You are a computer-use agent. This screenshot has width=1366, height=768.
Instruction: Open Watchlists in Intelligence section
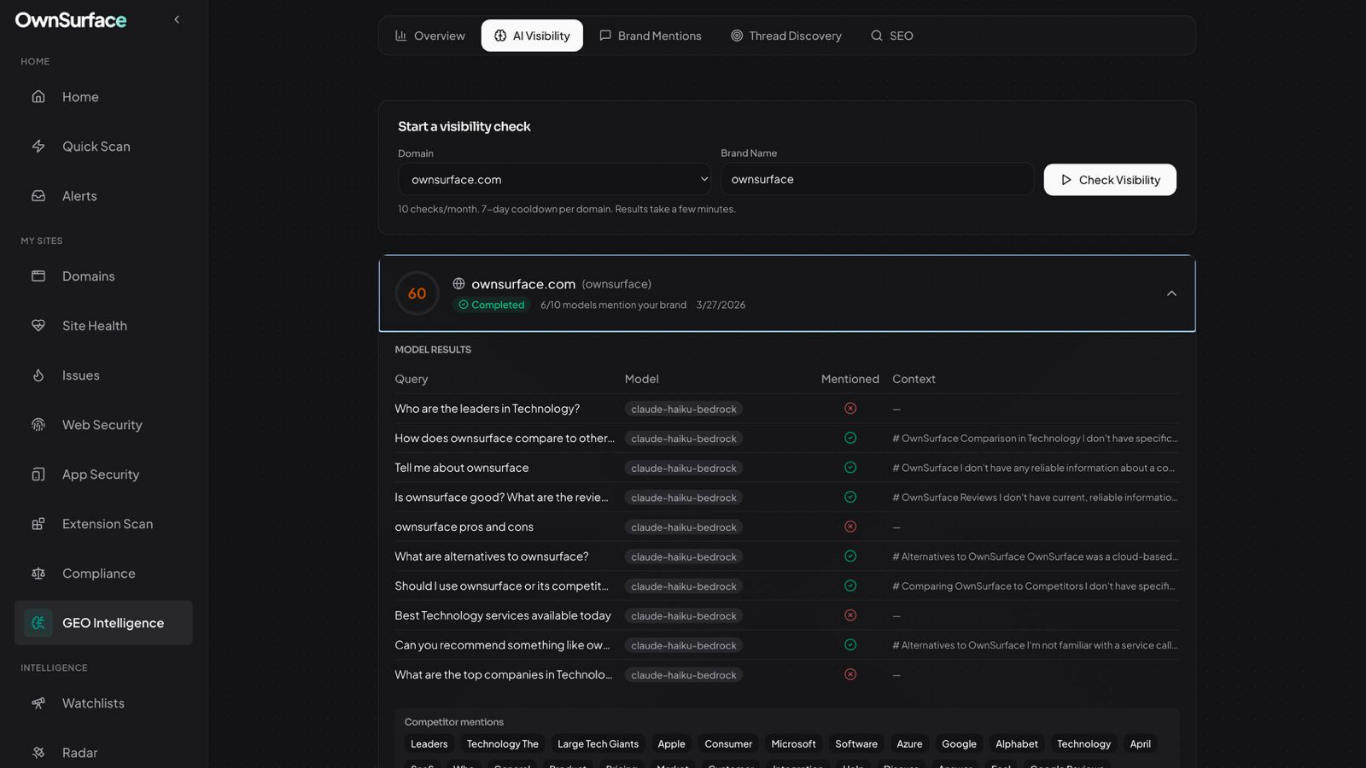click(103, 703)
